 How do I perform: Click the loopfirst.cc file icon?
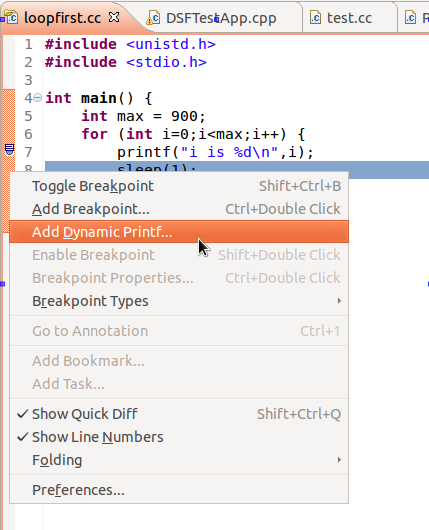(11, 18)
